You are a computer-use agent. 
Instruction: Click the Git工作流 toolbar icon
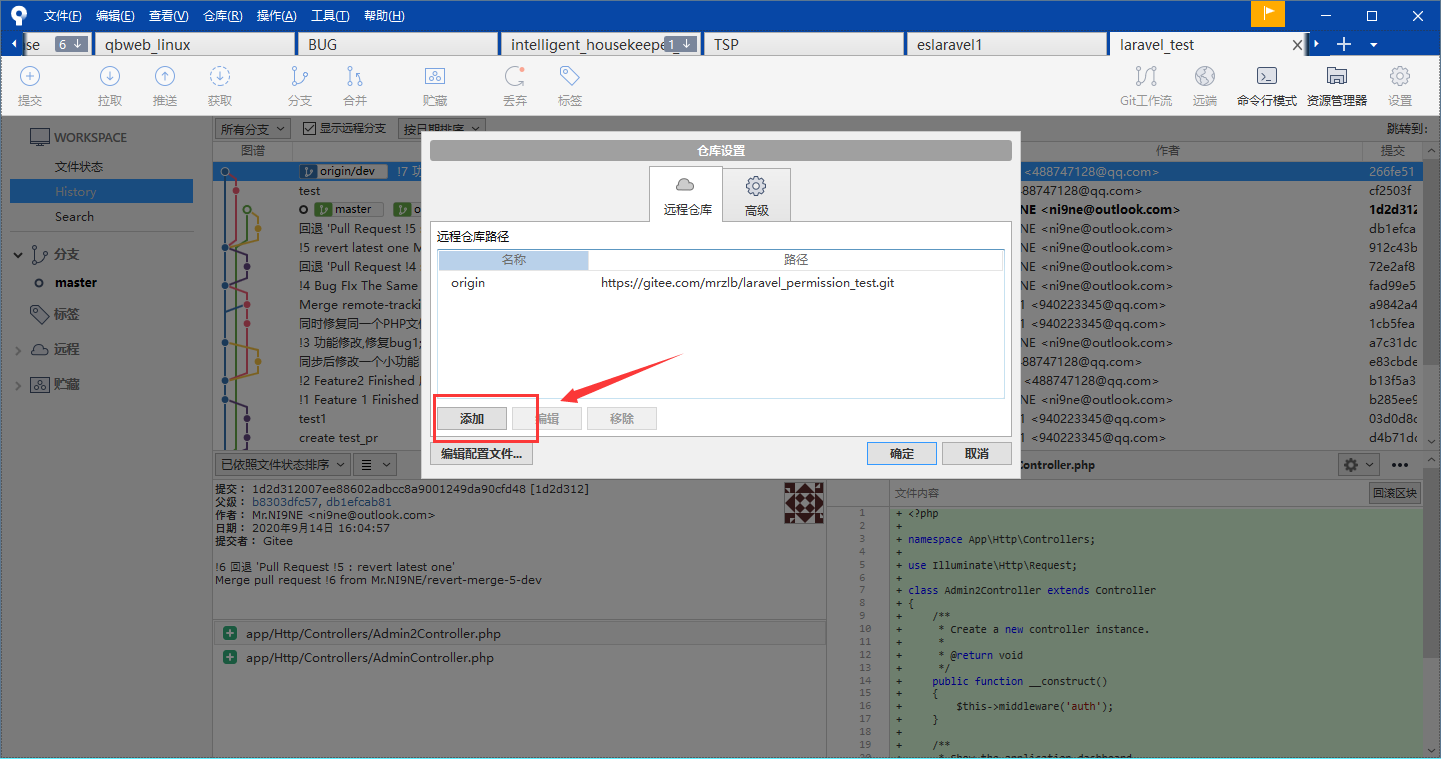(1146, 77)
